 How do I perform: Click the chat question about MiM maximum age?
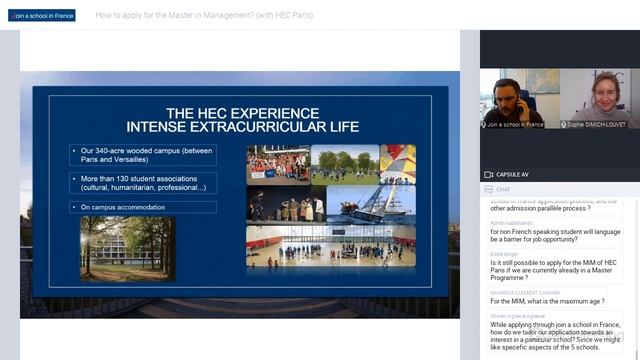pos(547,298)
